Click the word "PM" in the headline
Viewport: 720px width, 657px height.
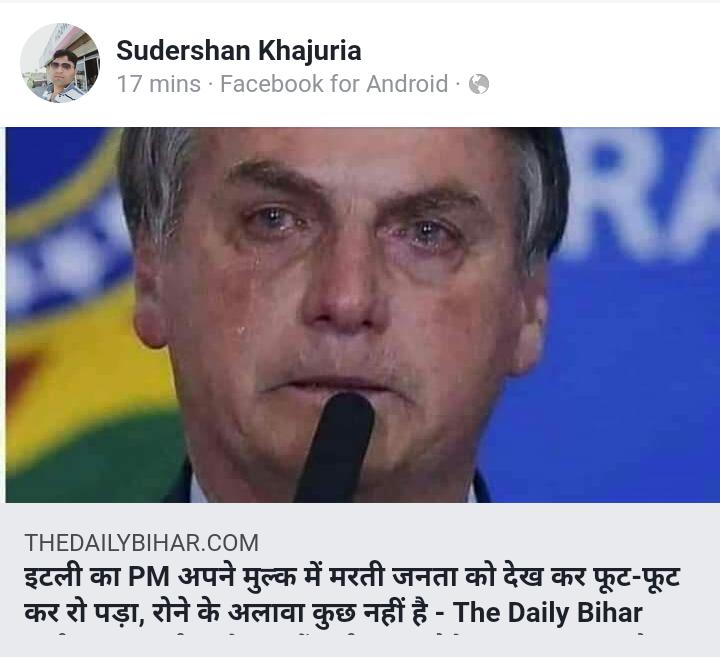click(x=149, y=577)
